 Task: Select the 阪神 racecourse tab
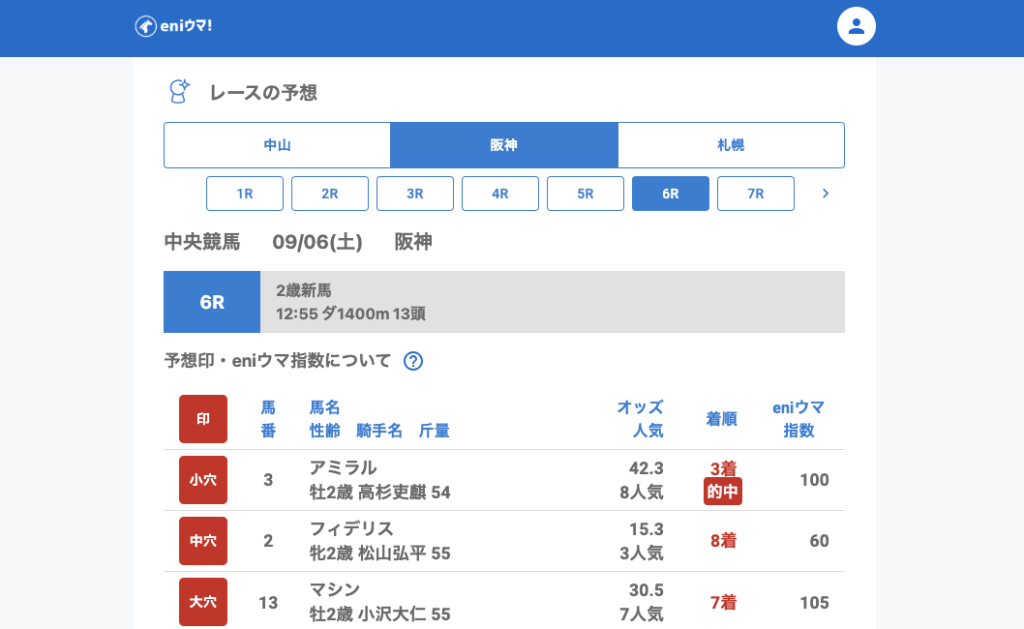(x=504, y=145)
